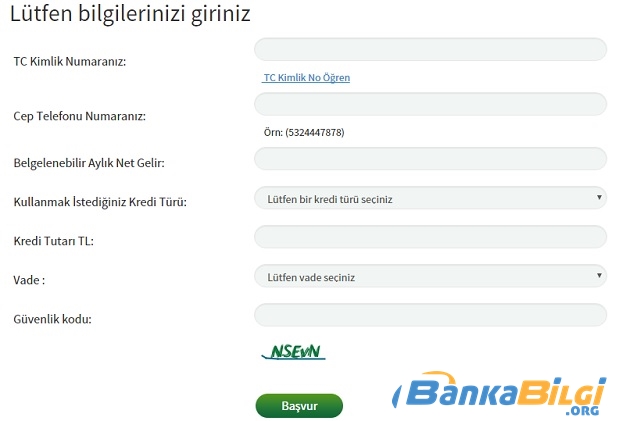The image size is (619, 421).
Task: Click the 'Kredi Tutarı TL:' label
Action: (54, 241)
